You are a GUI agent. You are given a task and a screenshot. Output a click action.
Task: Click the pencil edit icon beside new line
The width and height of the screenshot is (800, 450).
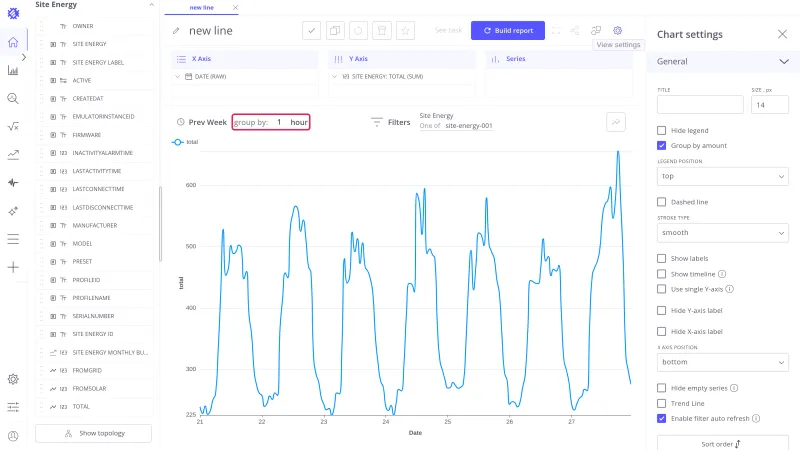coord(176,31)
